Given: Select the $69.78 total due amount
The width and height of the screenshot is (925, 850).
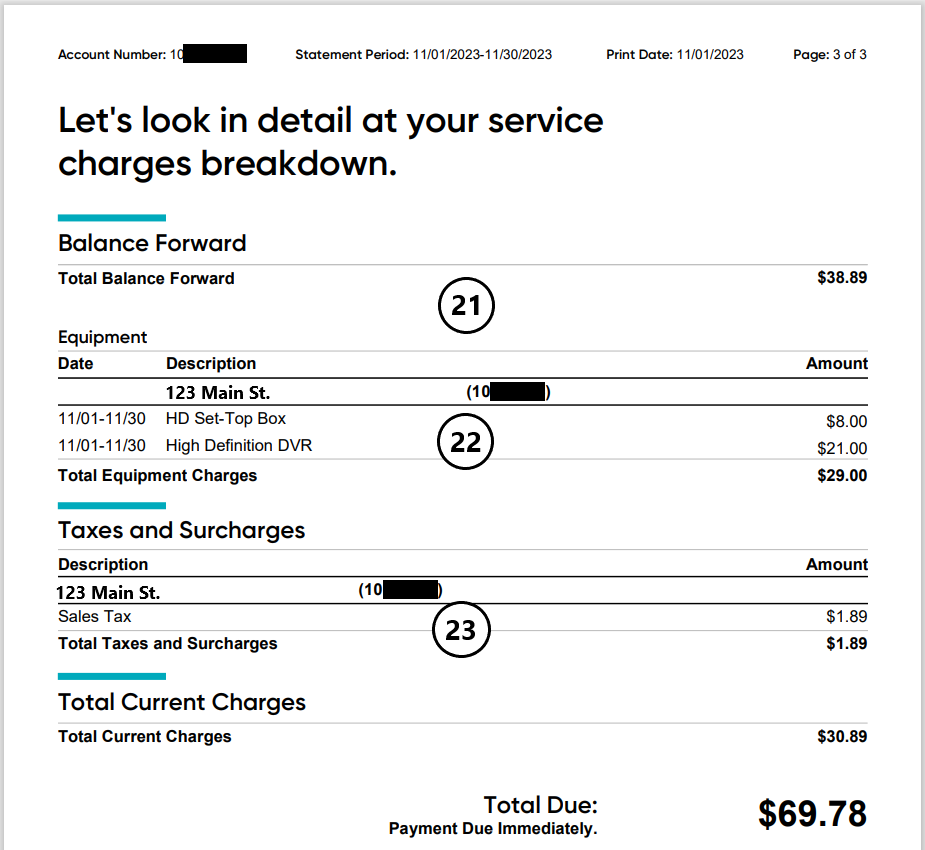Looking at the screenshot, I should click(x=812, y=814).
